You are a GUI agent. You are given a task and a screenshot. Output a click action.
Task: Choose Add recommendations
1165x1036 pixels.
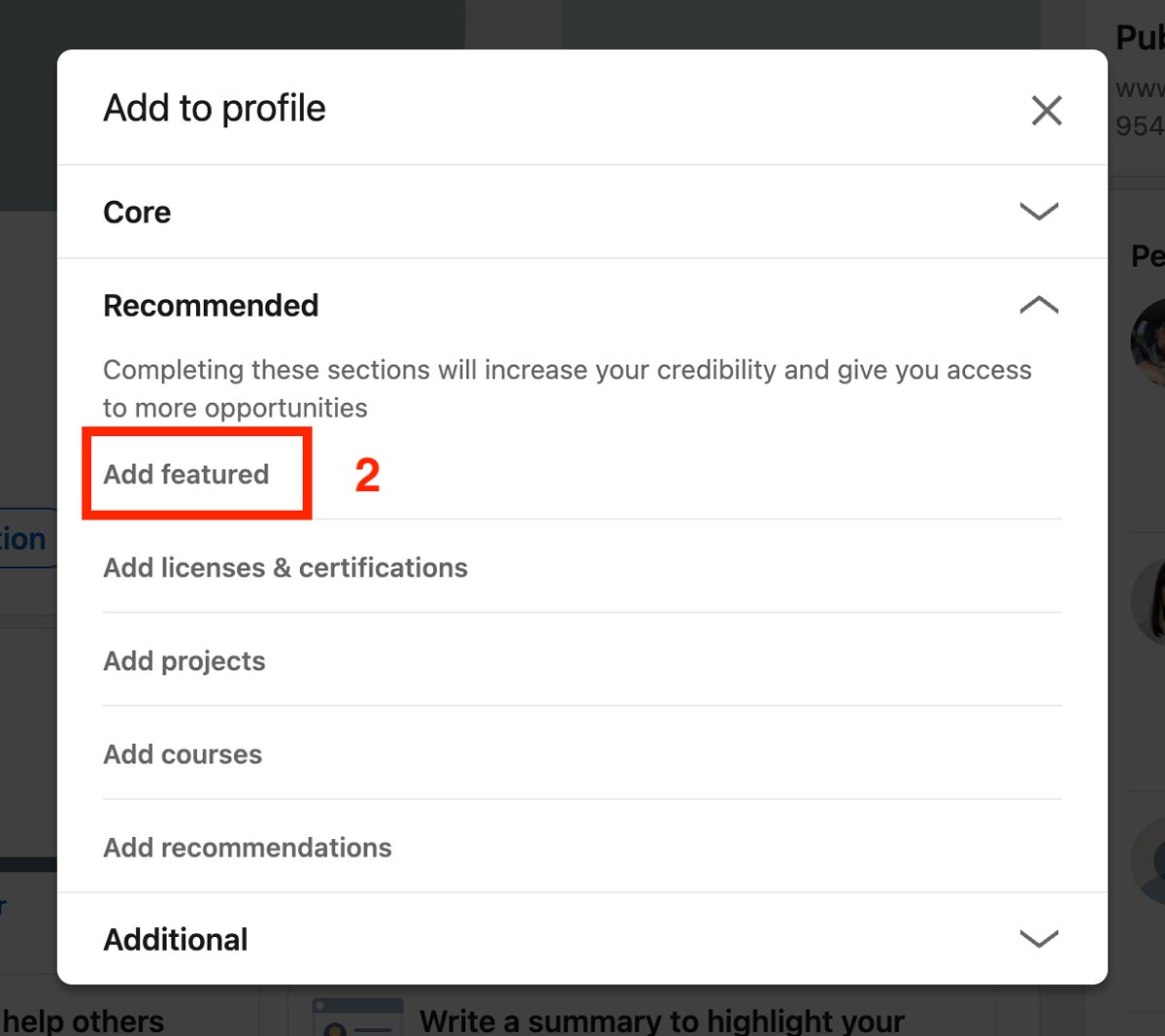[x=248, y=847]
